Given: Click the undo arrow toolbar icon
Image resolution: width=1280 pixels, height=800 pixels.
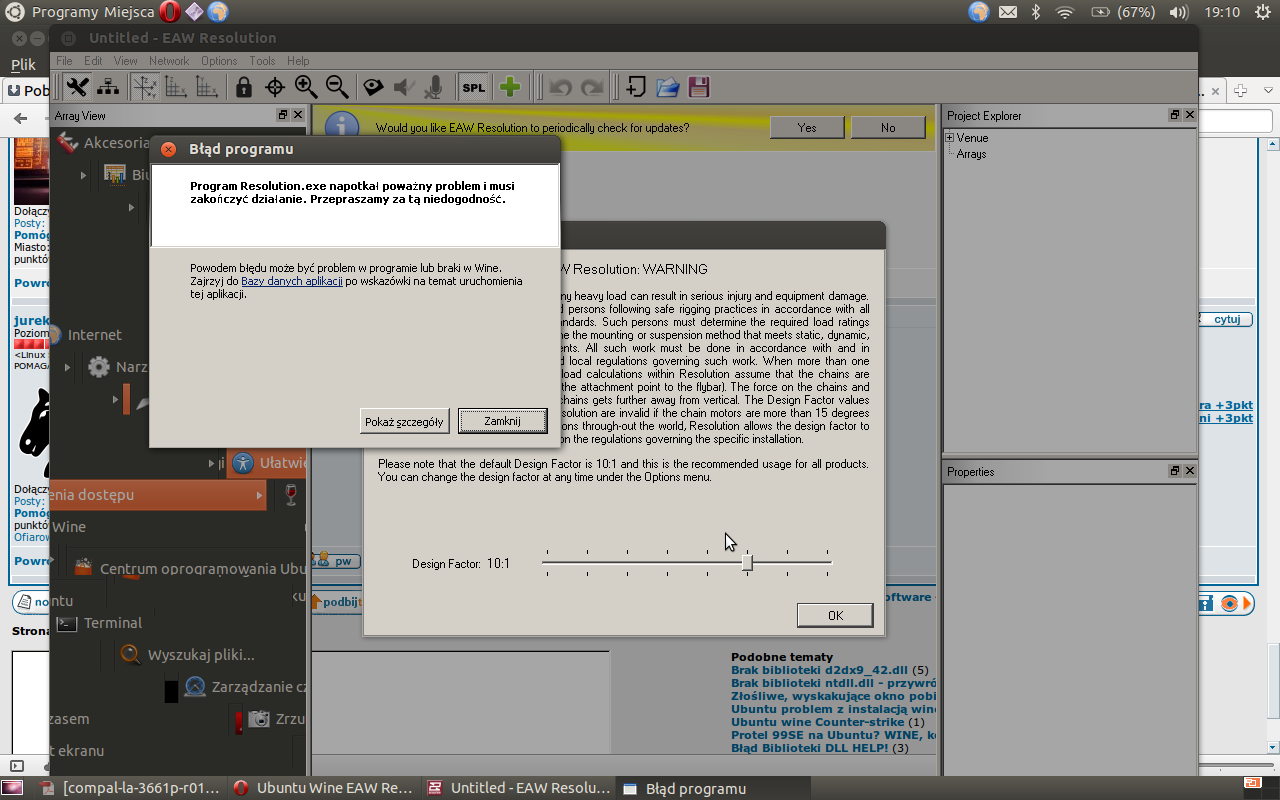Looking at the screenshot, I should (560, 87).
